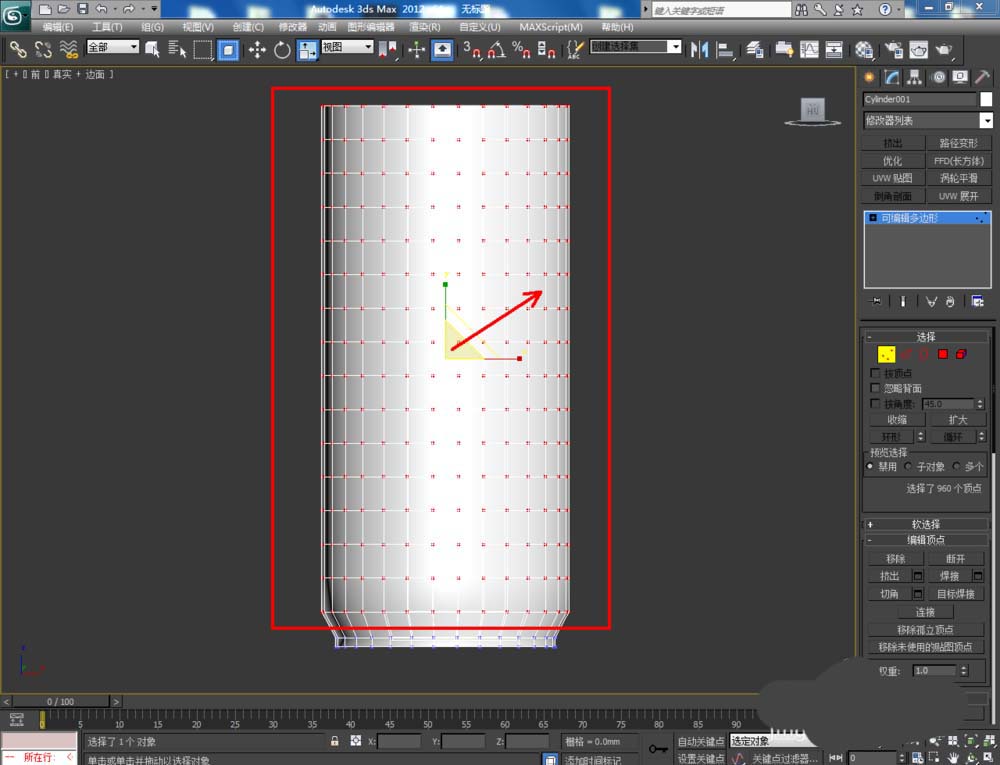Viewport: 1000px width, 765px height.
Task: Open the Hierarchy panel tab icon
Action: 912,77
